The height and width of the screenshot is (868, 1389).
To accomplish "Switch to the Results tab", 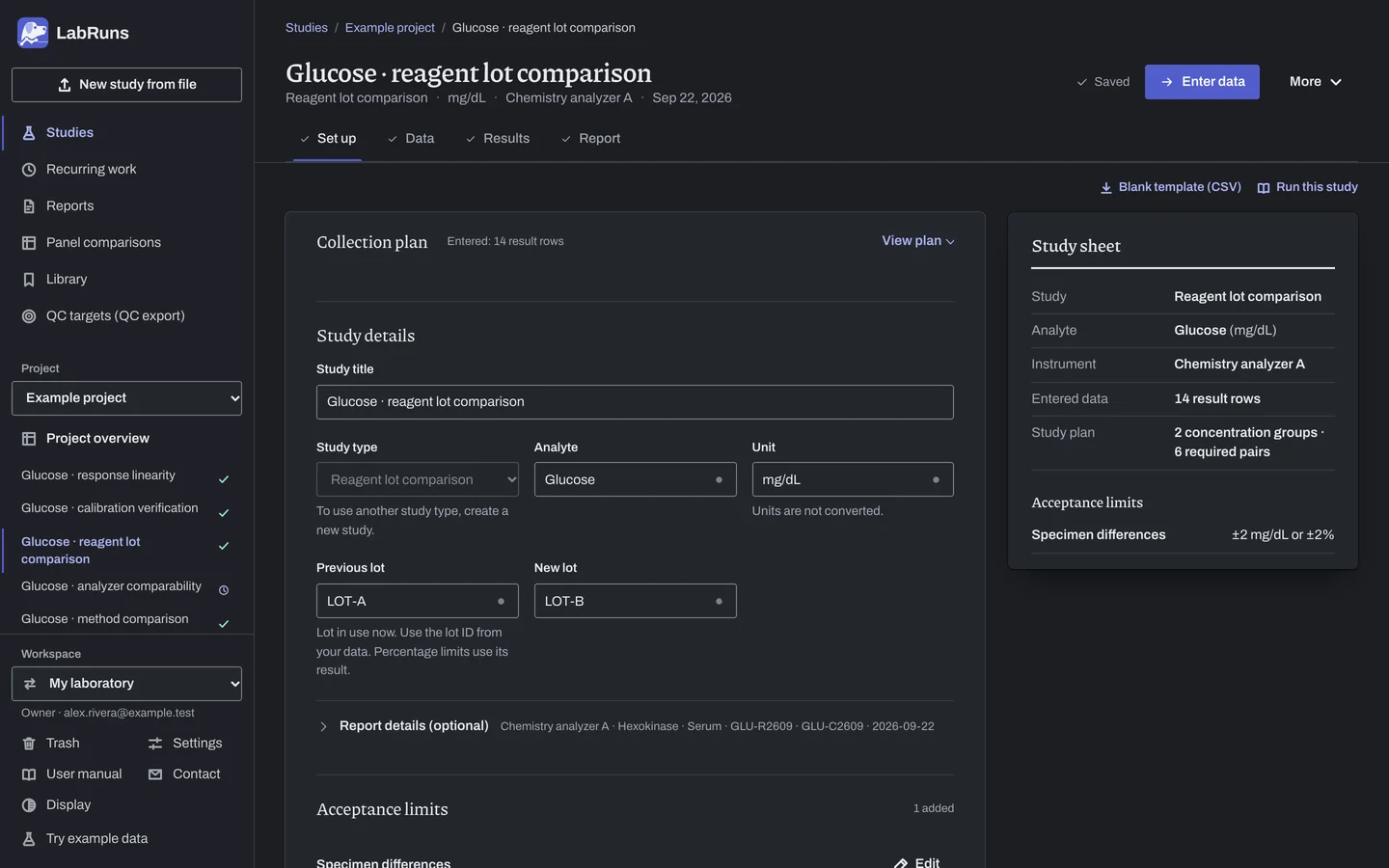I will coord(497,139).
